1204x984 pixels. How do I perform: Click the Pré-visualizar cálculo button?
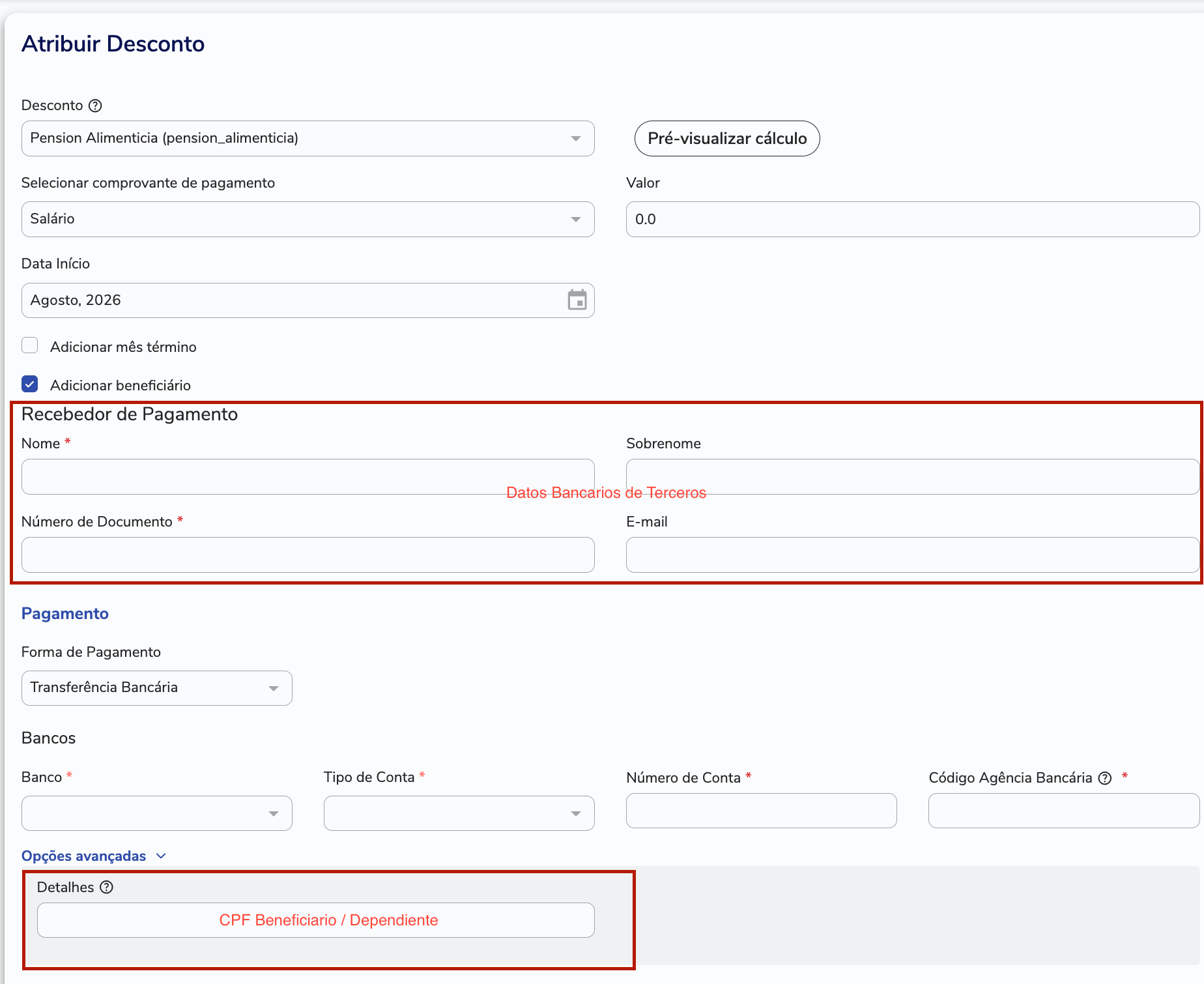point(727,138)
